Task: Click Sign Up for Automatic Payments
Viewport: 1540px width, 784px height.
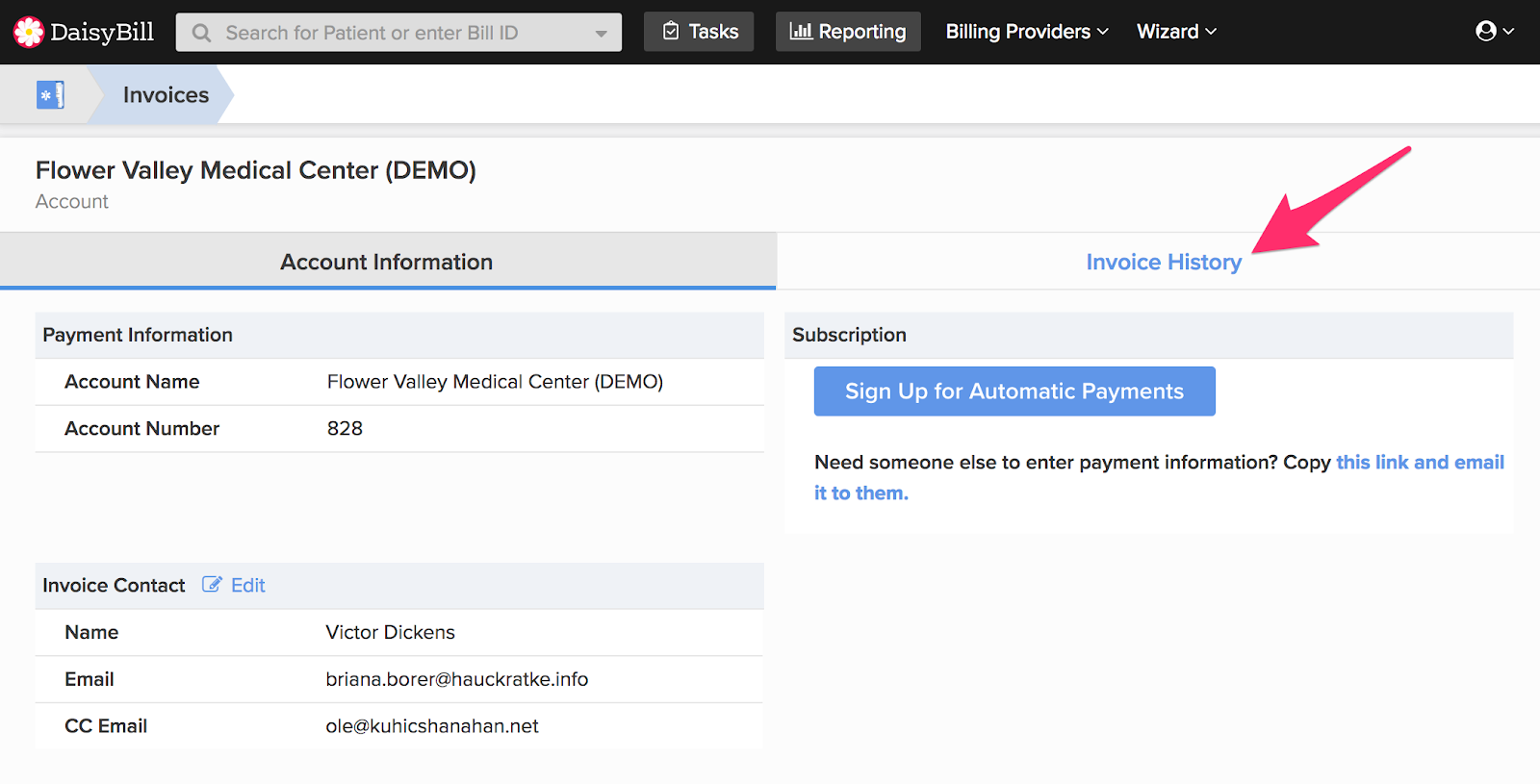Action: click(1014, 392)
